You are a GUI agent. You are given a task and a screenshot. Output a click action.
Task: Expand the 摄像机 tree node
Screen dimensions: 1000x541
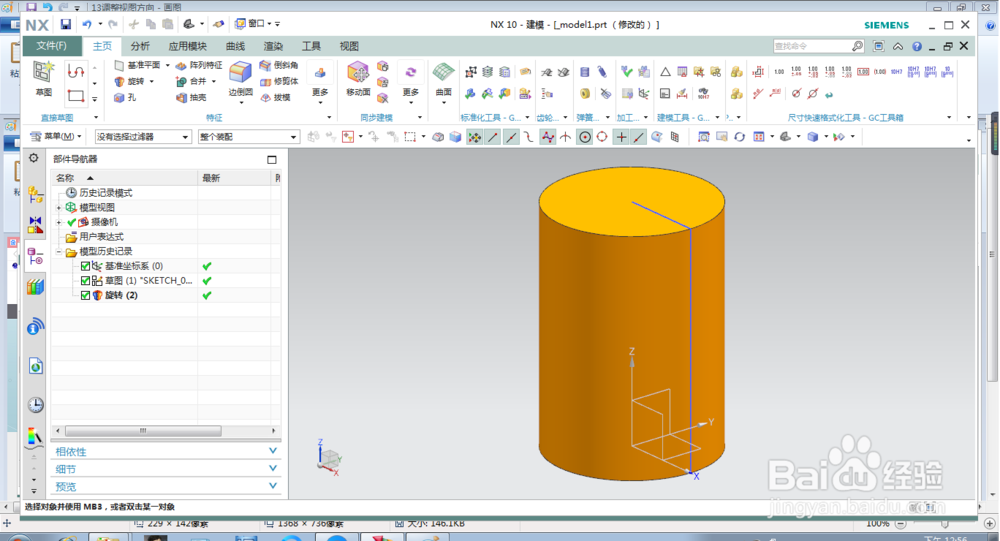pyautogui.click(x=59, y=222)
